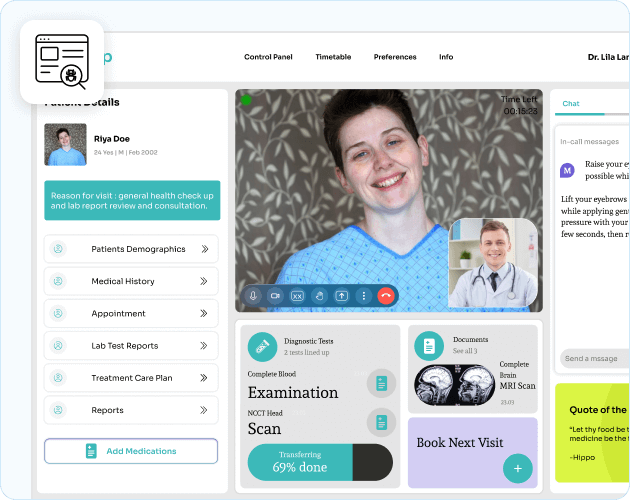Raise hand in the video call
This screenshot has height=500, width=630.
point(319,296)
